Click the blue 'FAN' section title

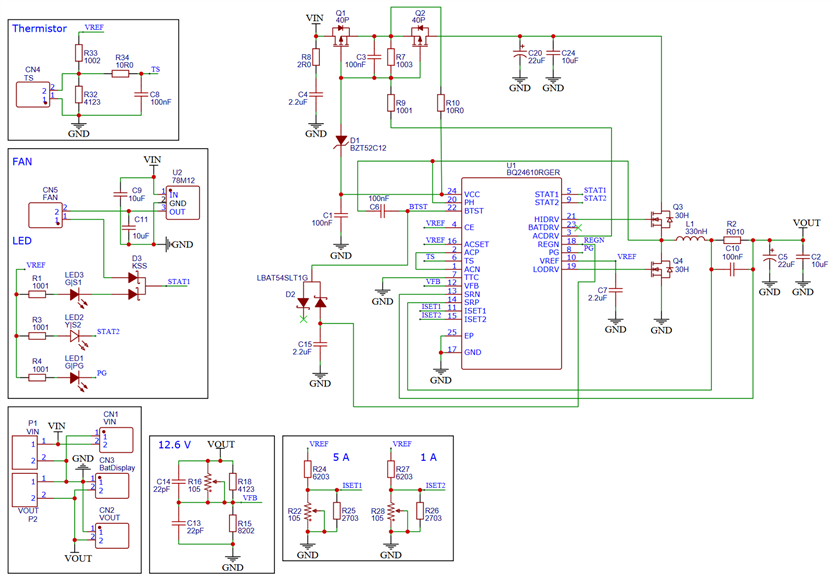click(22, 161)
